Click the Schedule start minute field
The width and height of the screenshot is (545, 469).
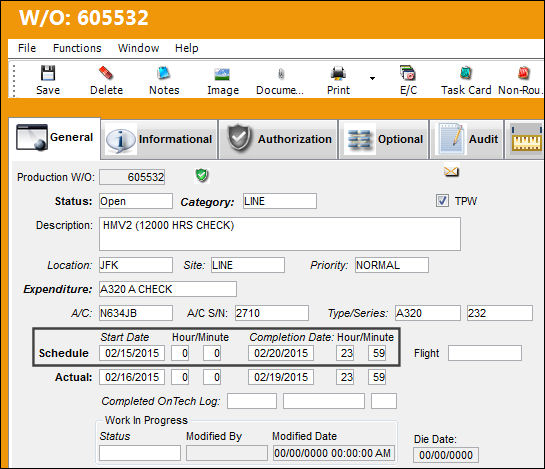click(212, 353)
